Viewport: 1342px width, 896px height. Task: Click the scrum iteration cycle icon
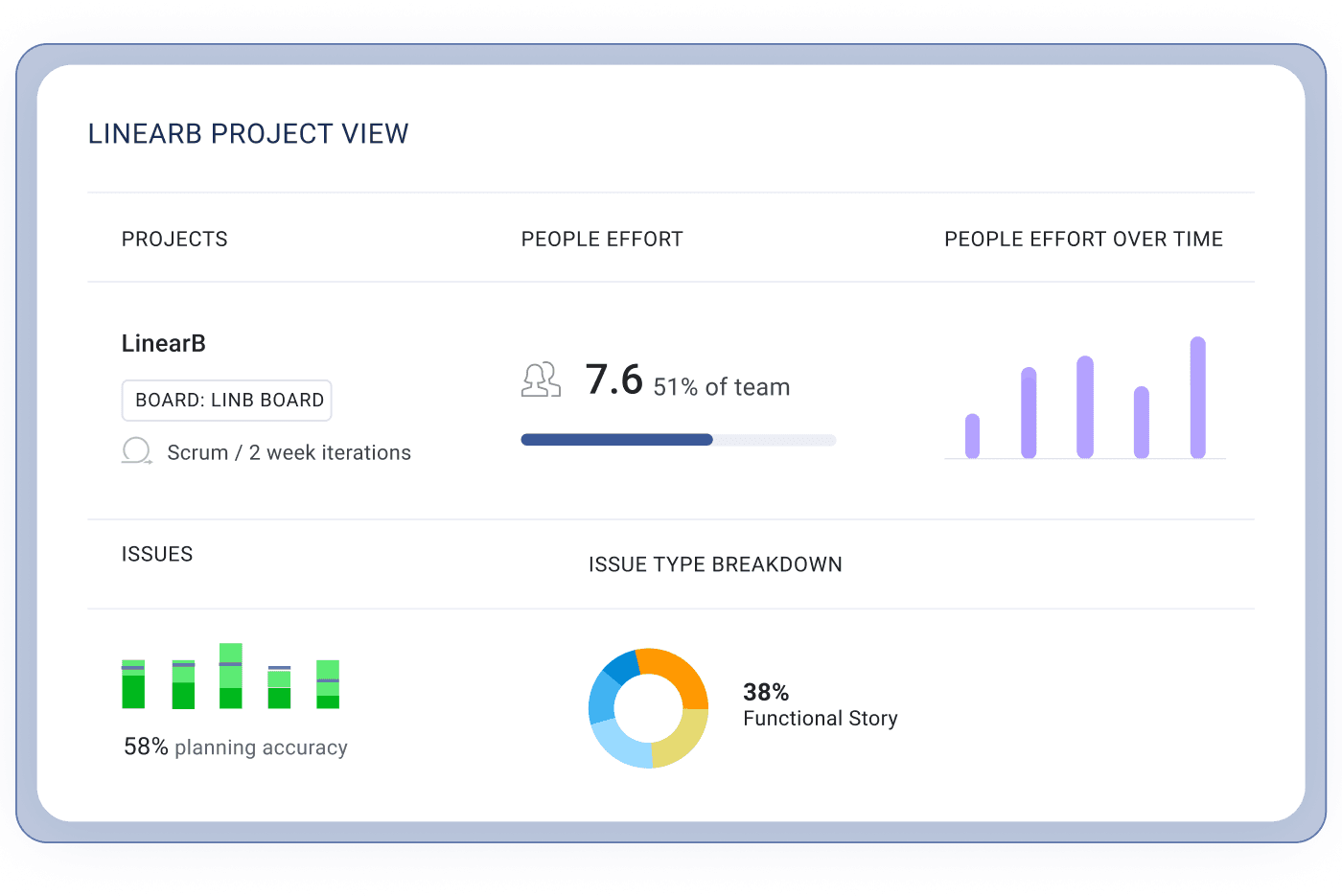pos(136,451)
